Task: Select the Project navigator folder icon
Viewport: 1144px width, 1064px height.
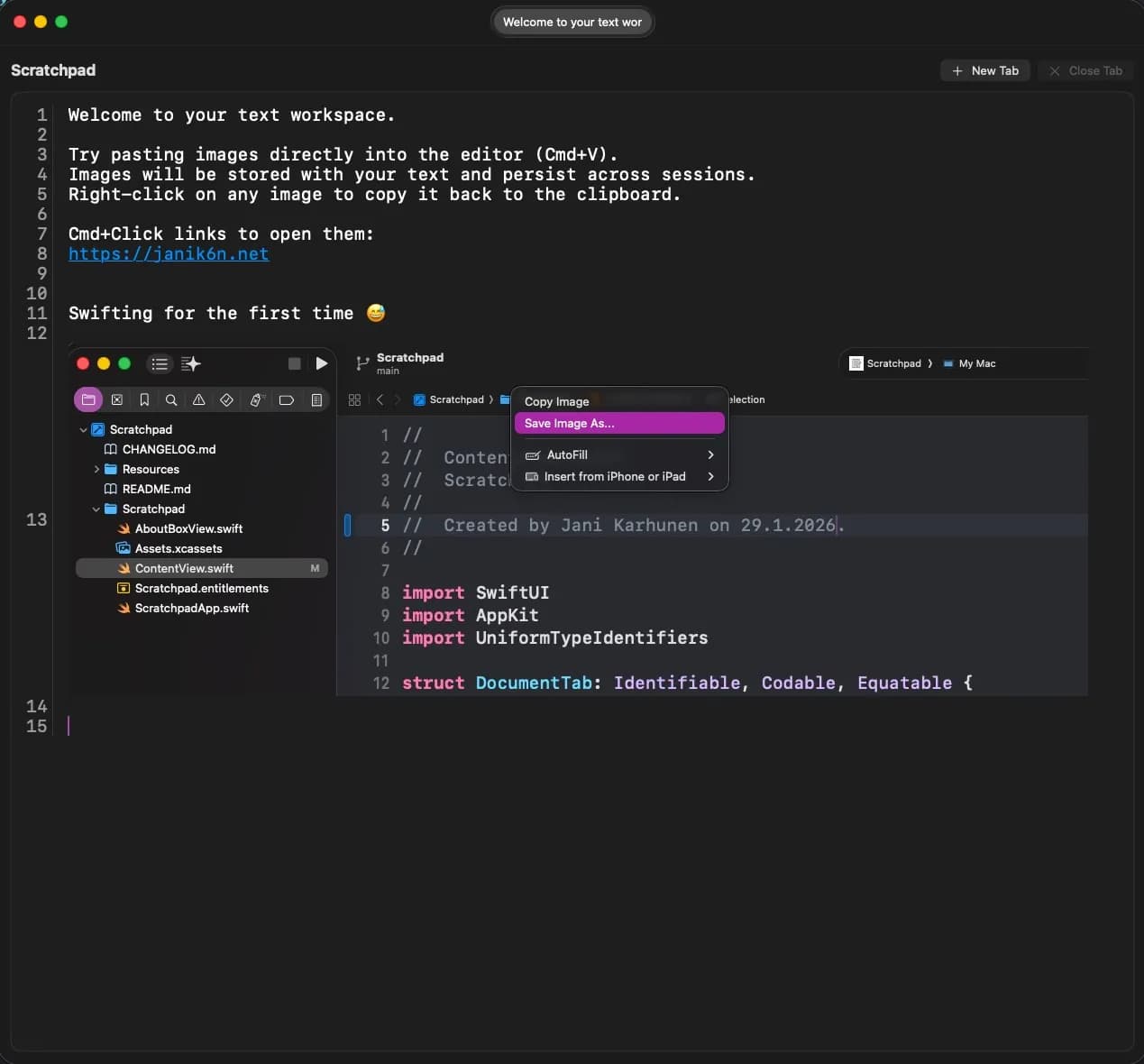Action: 88,399
